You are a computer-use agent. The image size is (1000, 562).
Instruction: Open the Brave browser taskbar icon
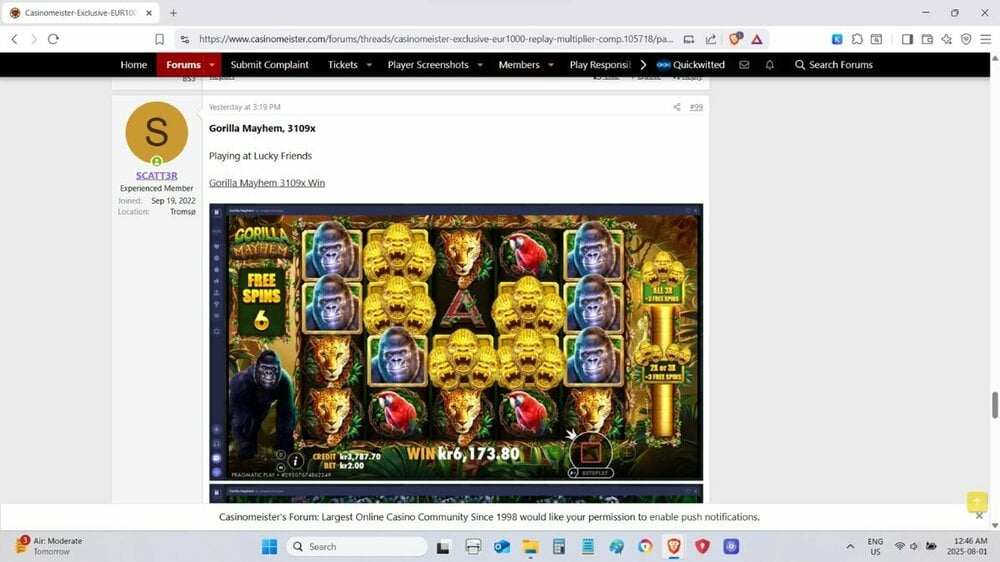674,547
